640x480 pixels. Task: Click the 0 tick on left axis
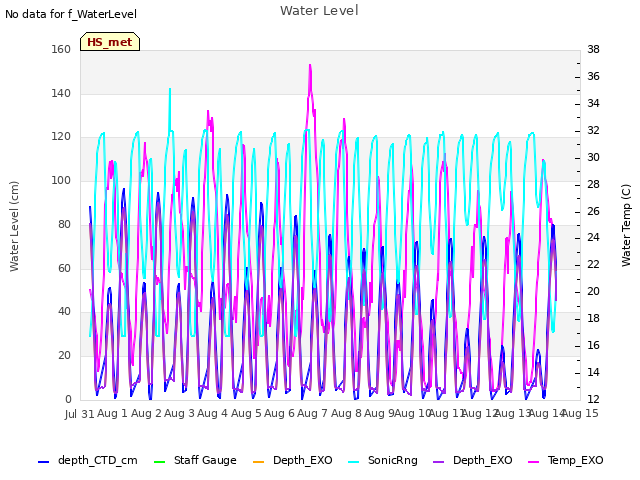point(68,399)
